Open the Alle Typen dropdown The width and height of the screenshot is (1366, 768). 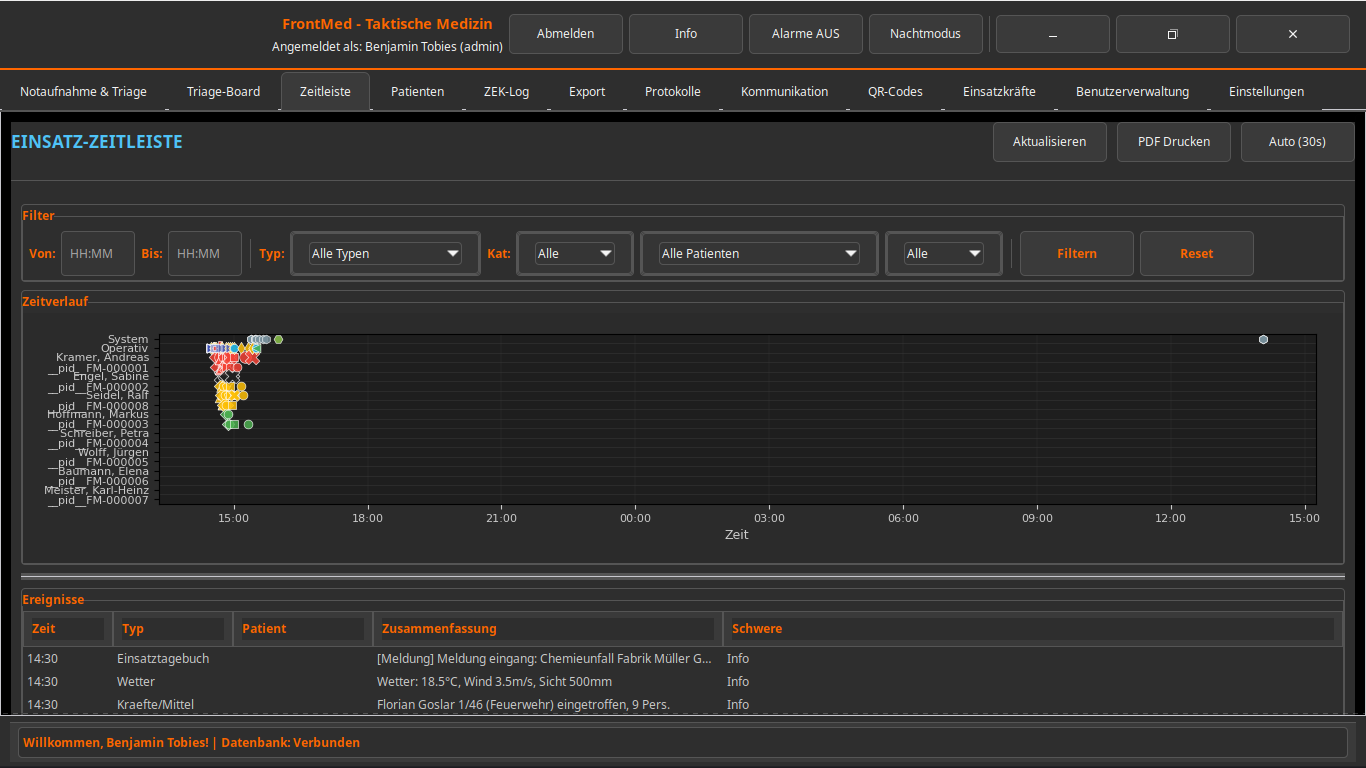pos(385,254)
